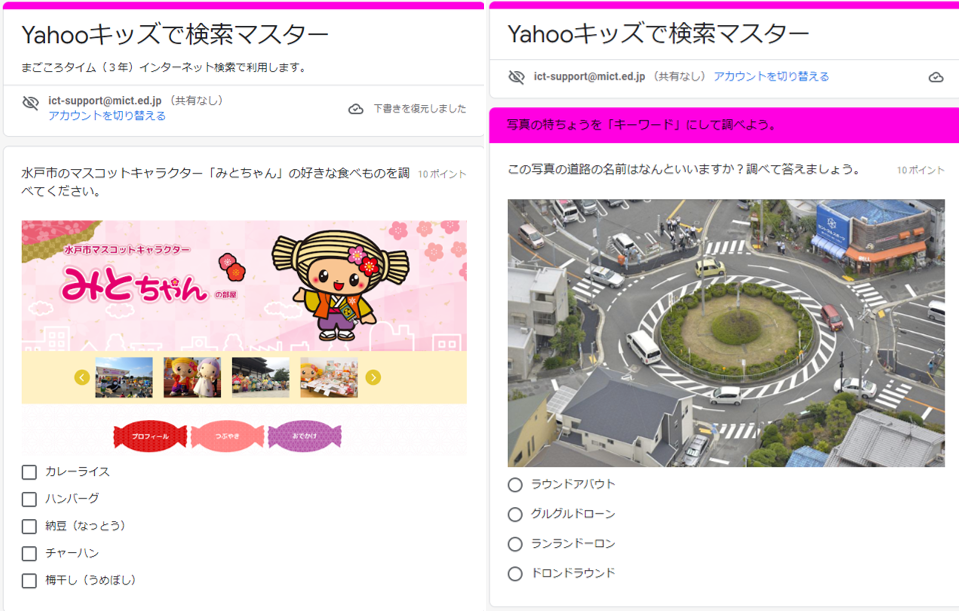Image resolution: width=959 pixels, height=611 pixels.
Task: Click the crossed-eye icon in left form
Action: [x=30, y=102]
